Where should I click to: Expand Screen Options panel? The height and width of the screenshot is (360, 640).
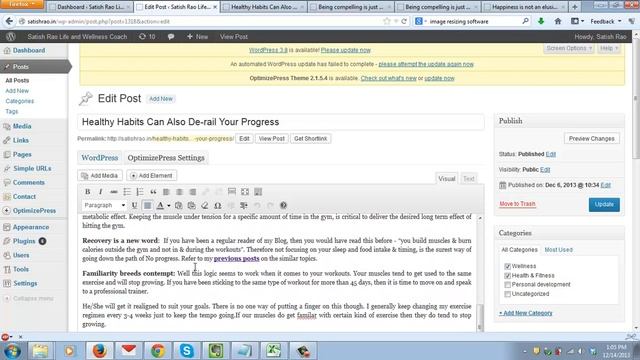(x=569, y=48)
